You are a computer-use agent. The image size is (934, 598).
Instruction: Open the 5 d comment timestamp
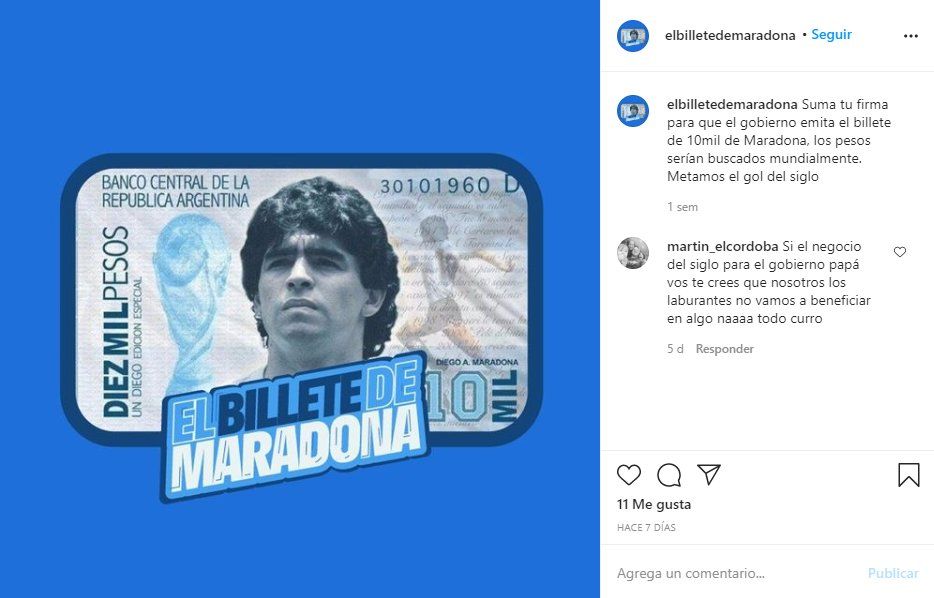click(675, 349)
